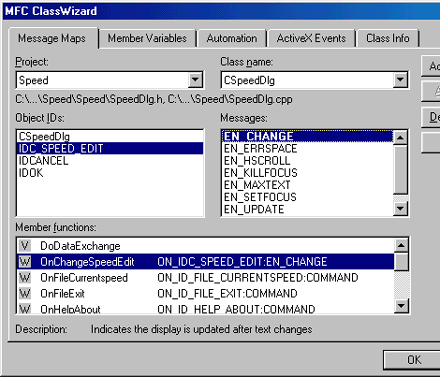440x377 pixels.
Task: Select the EN_UPDATE message
Action: coord(307,209)
